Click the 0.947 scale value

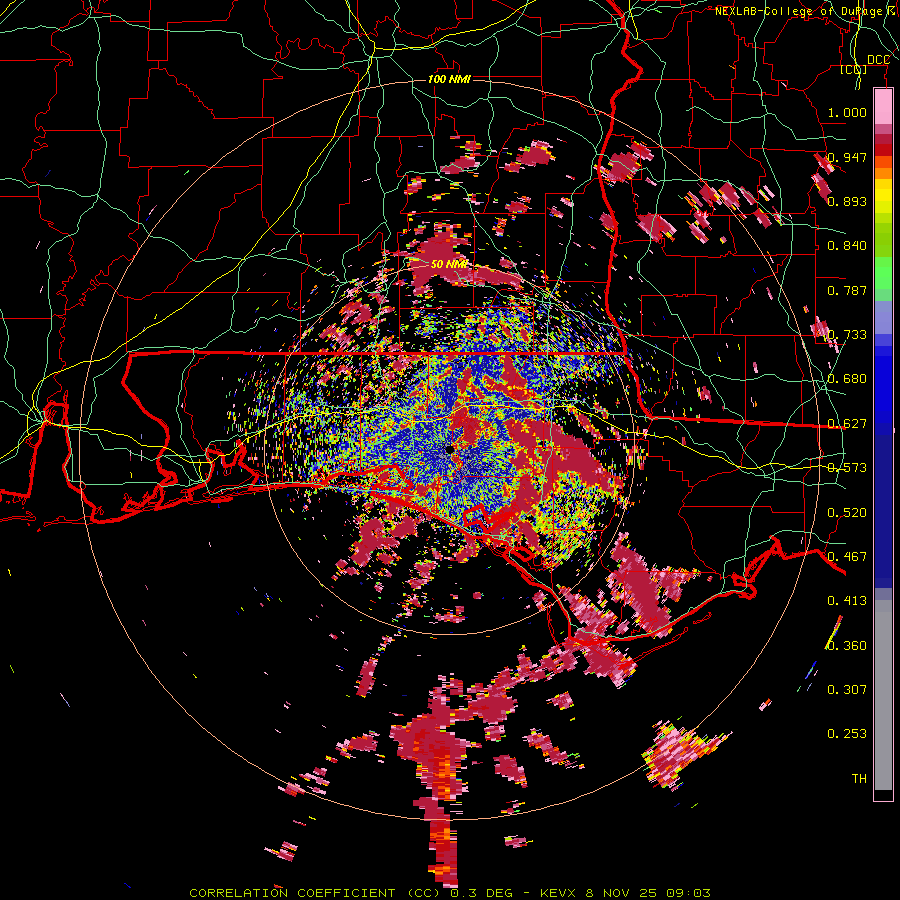tap(847, 157)
